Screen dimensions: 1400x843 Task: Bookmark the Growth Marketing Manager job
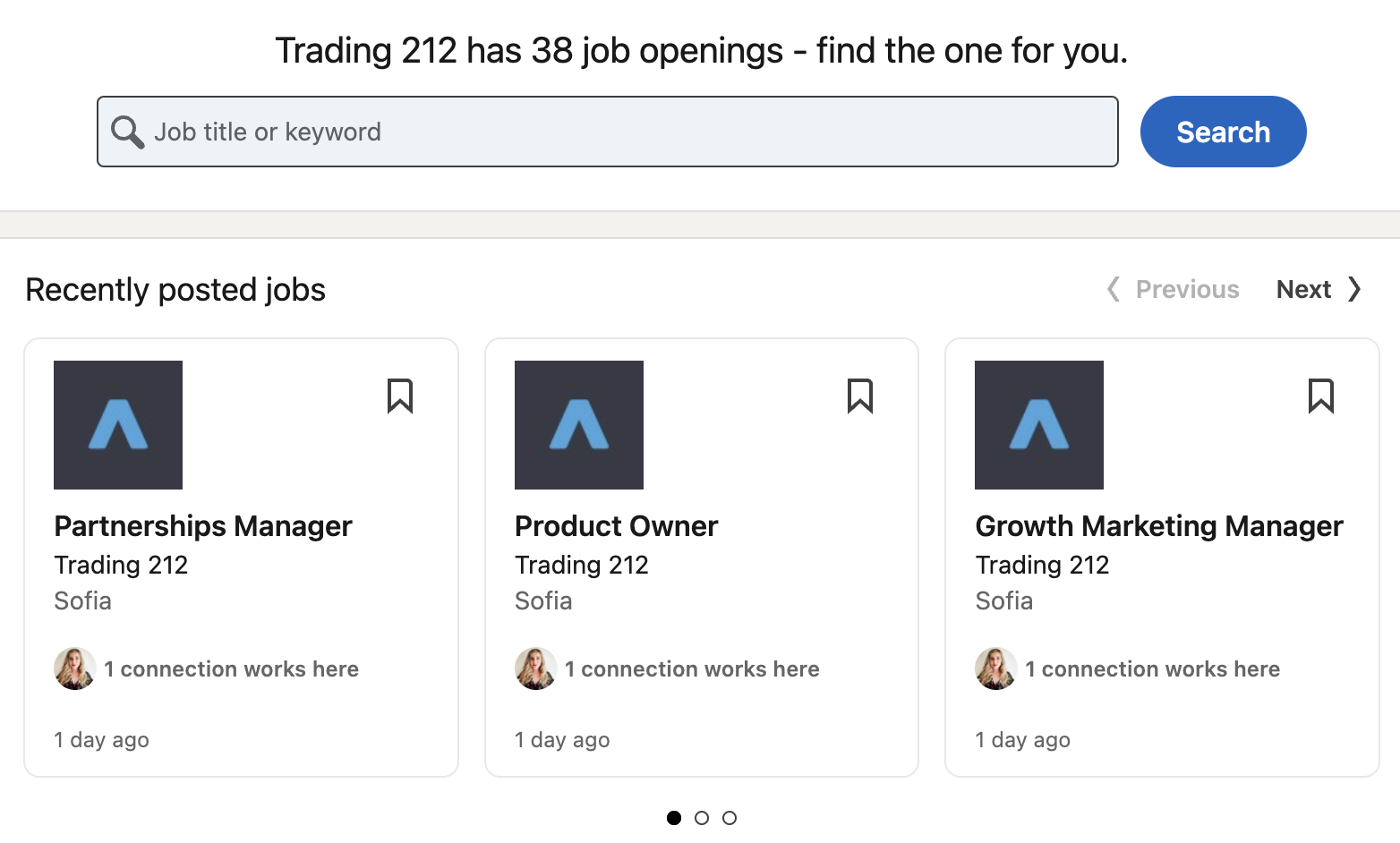coord(1321,396)
